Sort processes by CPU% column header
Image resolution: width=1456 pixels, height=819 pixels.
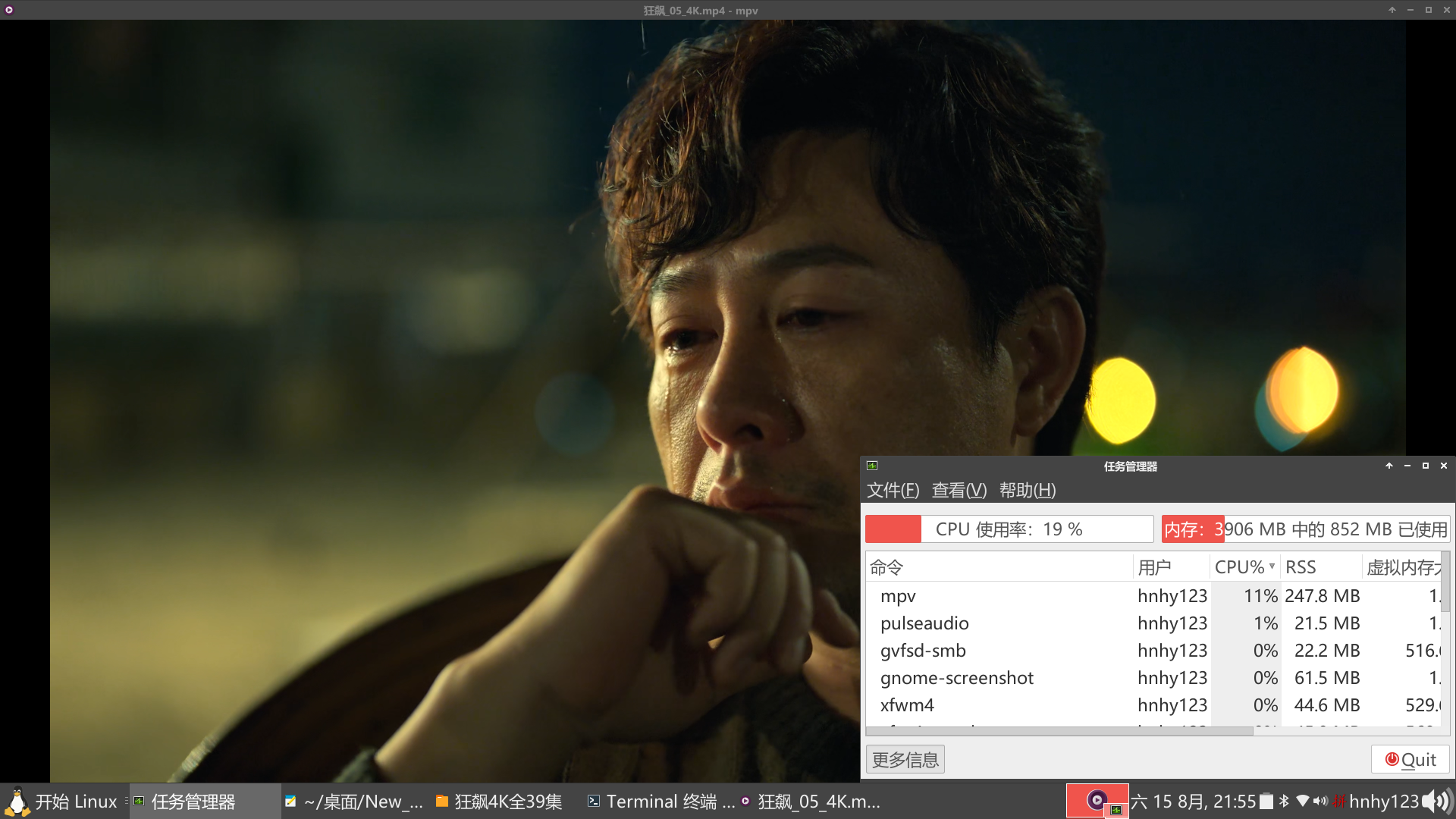click(x=1245, y=567)
